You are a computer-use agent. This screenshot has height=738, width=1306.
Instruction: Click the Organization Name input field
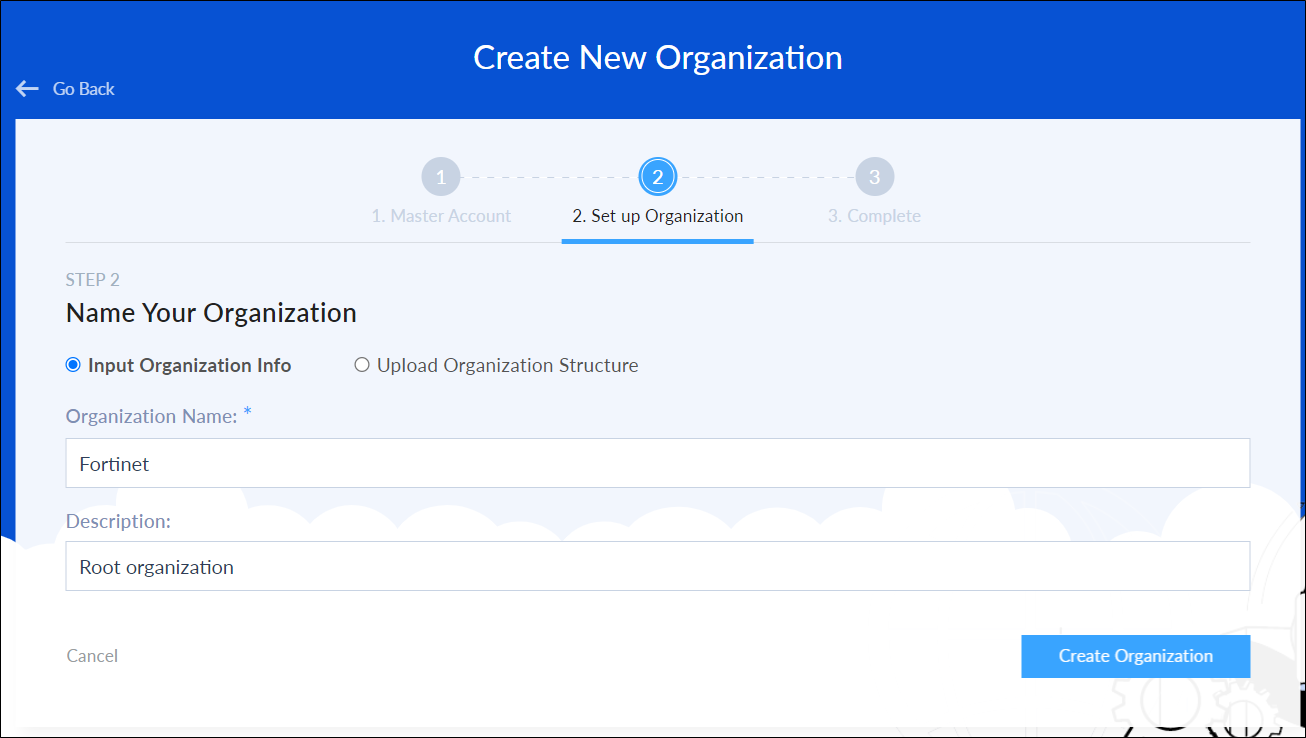point(657,463)
